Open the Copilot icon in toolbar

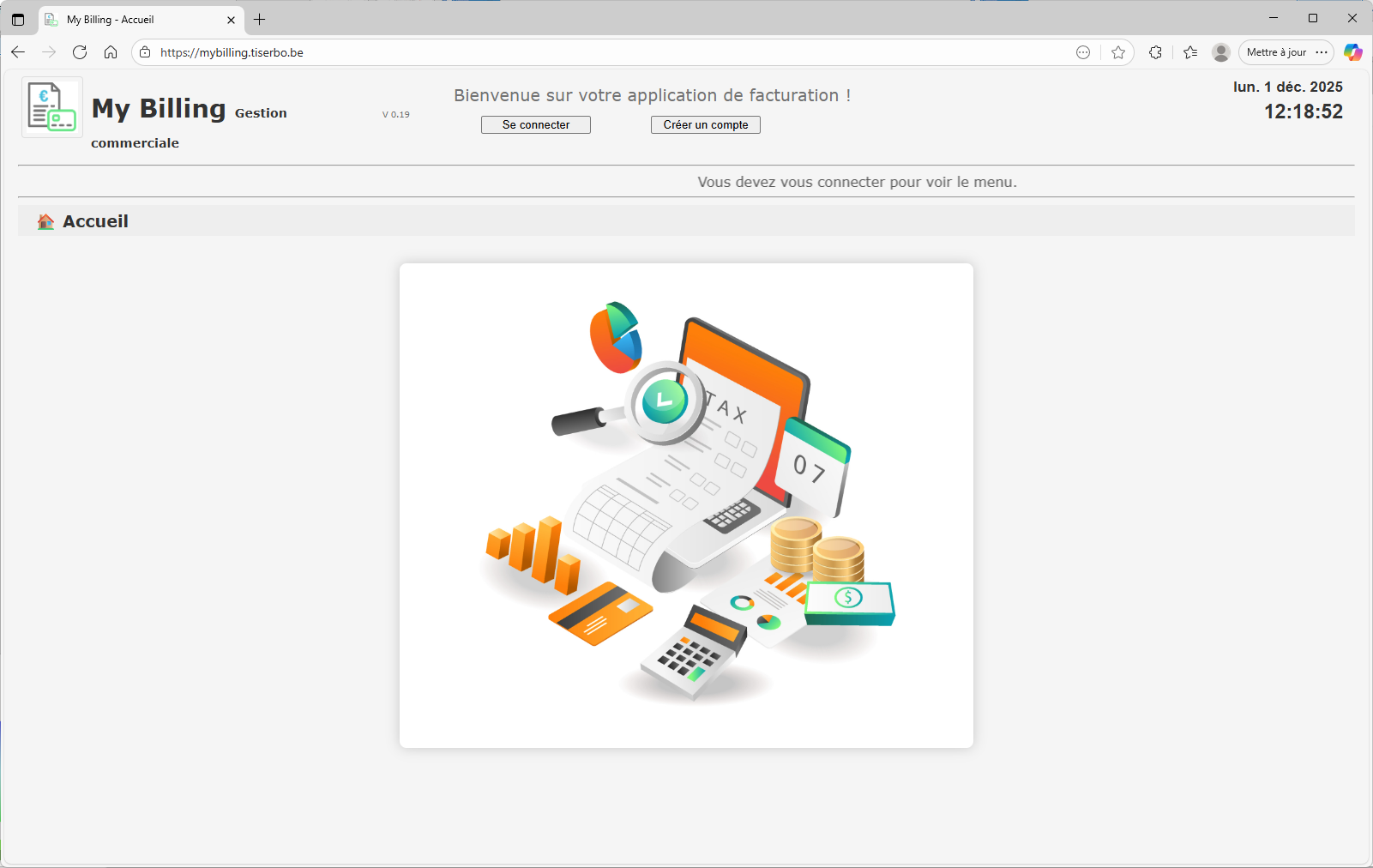pos(1353,52)
